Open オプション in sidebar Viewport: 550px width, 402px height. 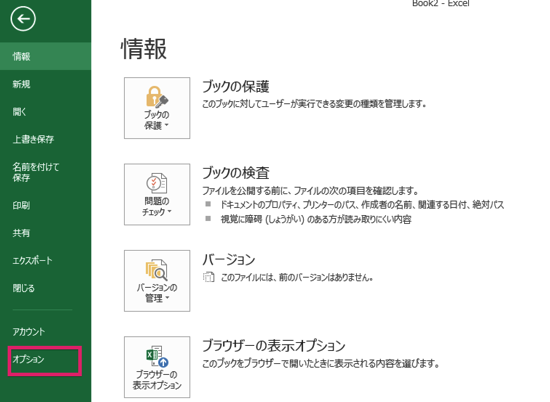tap(45, 360)
